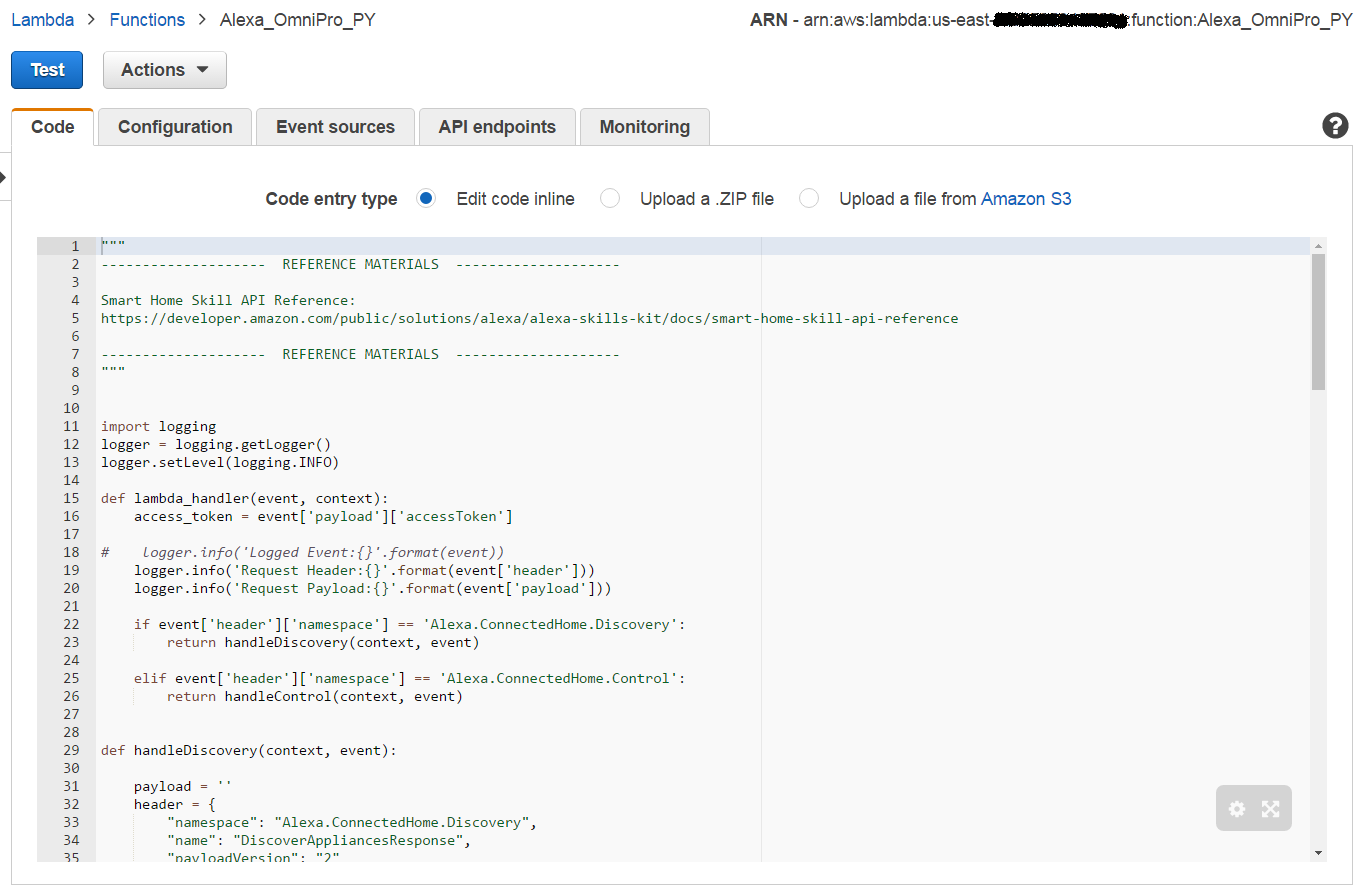Expand the code editor to fullscreen
1362x893 pixels.
pyautogui.click(x=1271, y=808)
